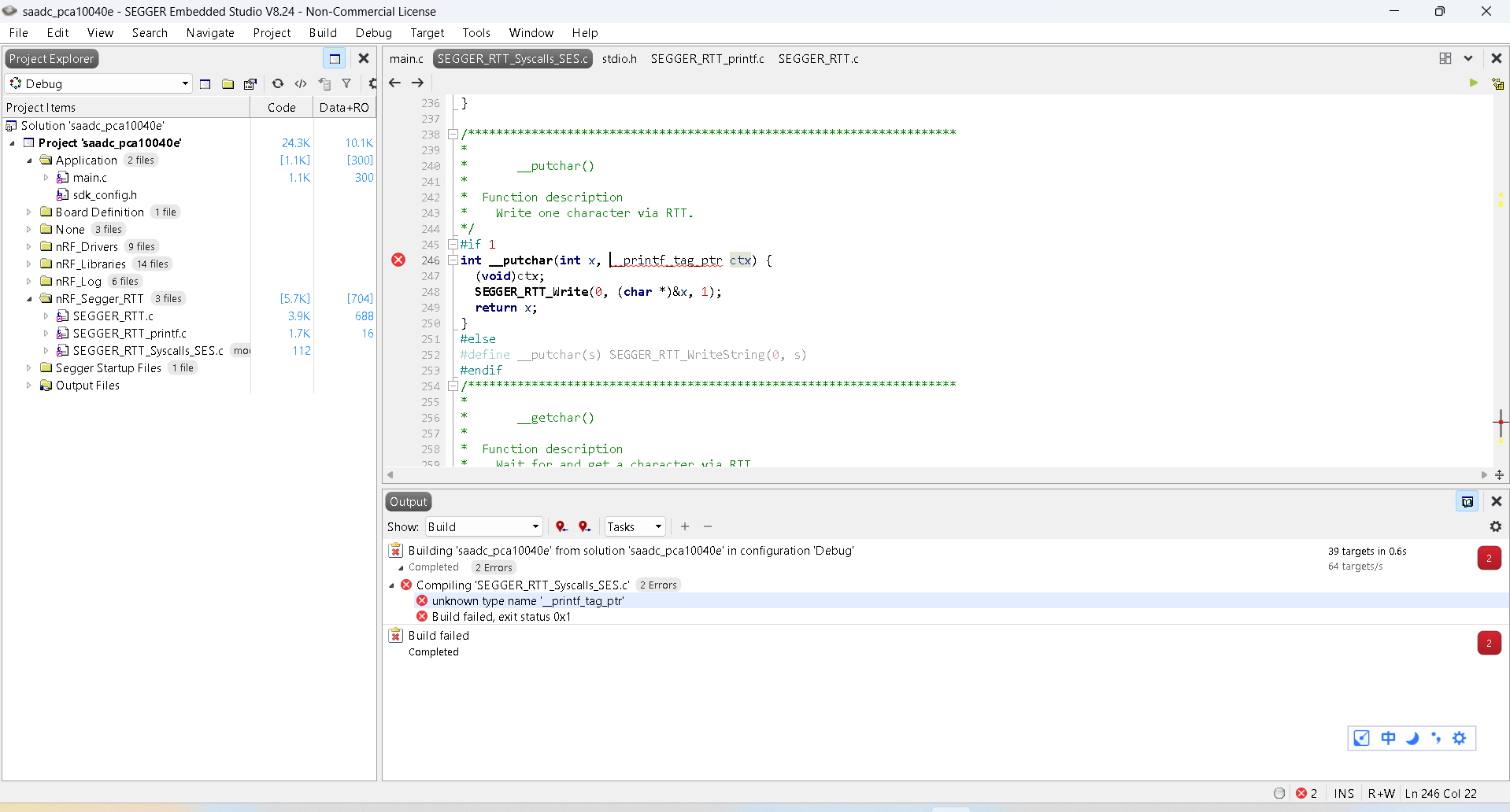
Task: Expand the Segger Startup Files folder
Action: [29, 368]
